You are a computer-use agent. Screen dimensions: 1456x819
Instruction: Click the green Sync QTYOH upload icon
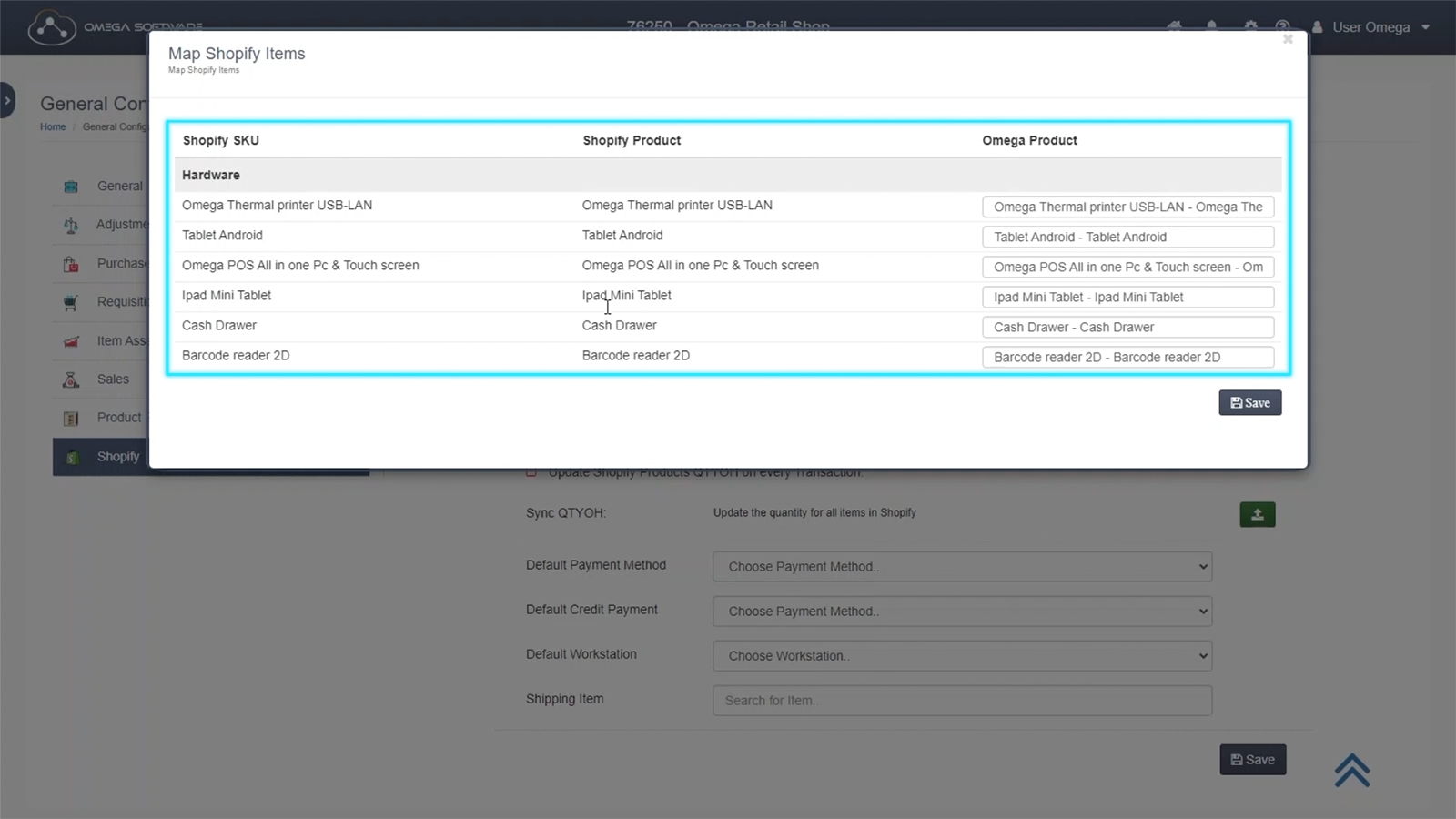[1258, 514]
